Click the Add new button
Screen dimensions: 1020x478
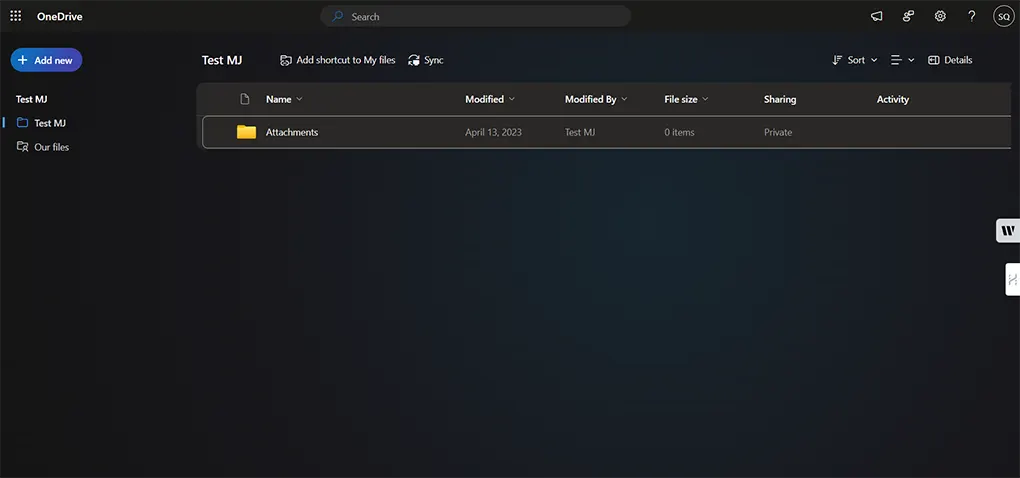click(46, 60)
